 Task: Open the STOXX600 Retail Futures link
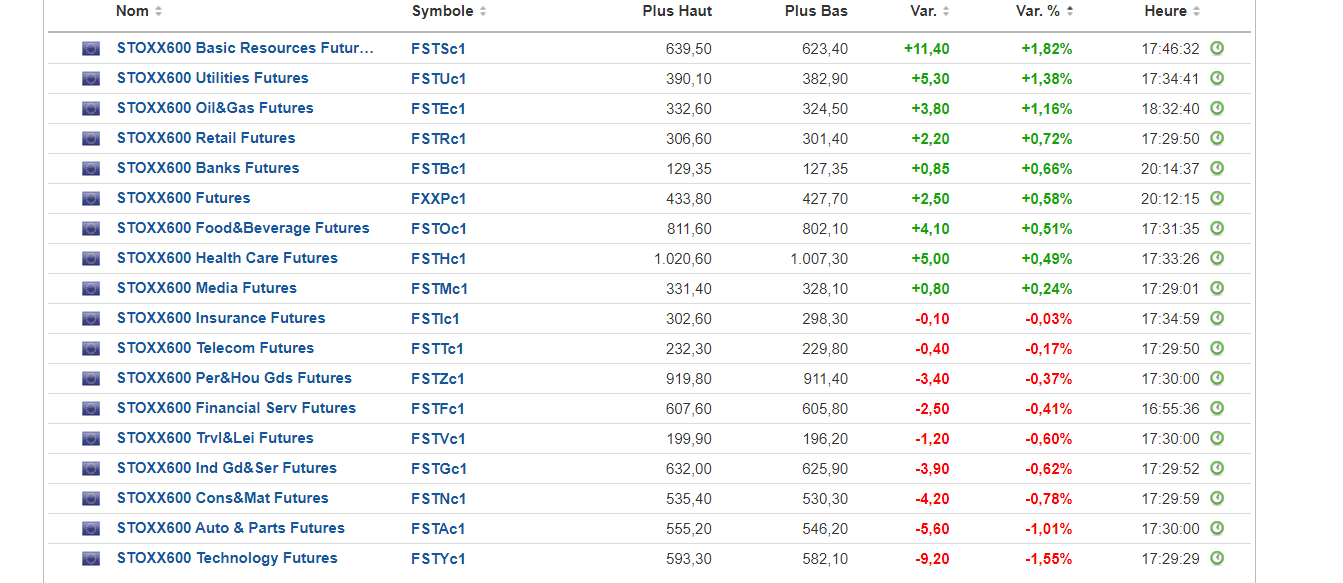point(206,138)
